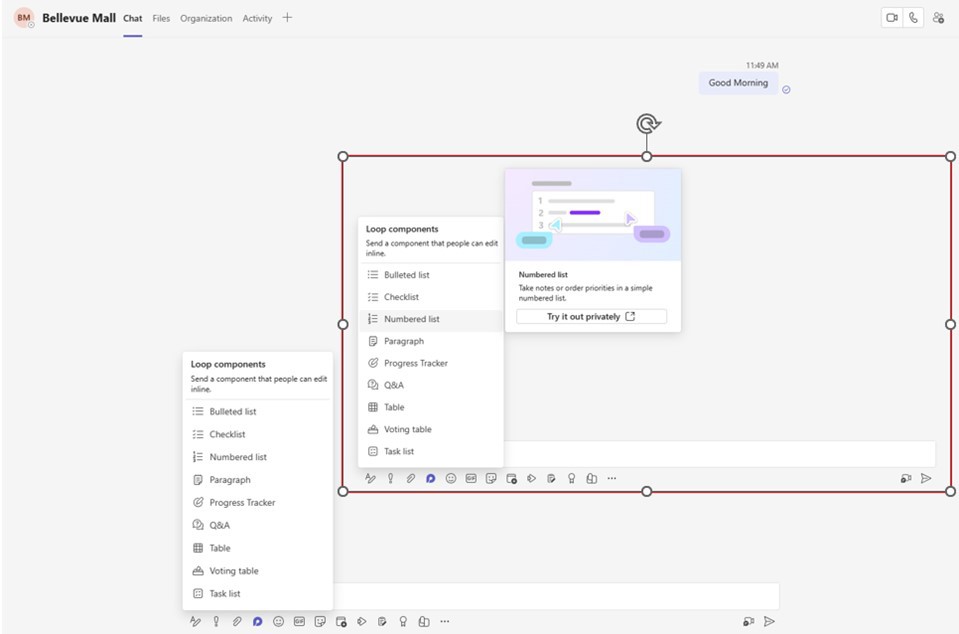Click the Good Morning message bubble
The image size is (959, 634).
tap(738, 83)
